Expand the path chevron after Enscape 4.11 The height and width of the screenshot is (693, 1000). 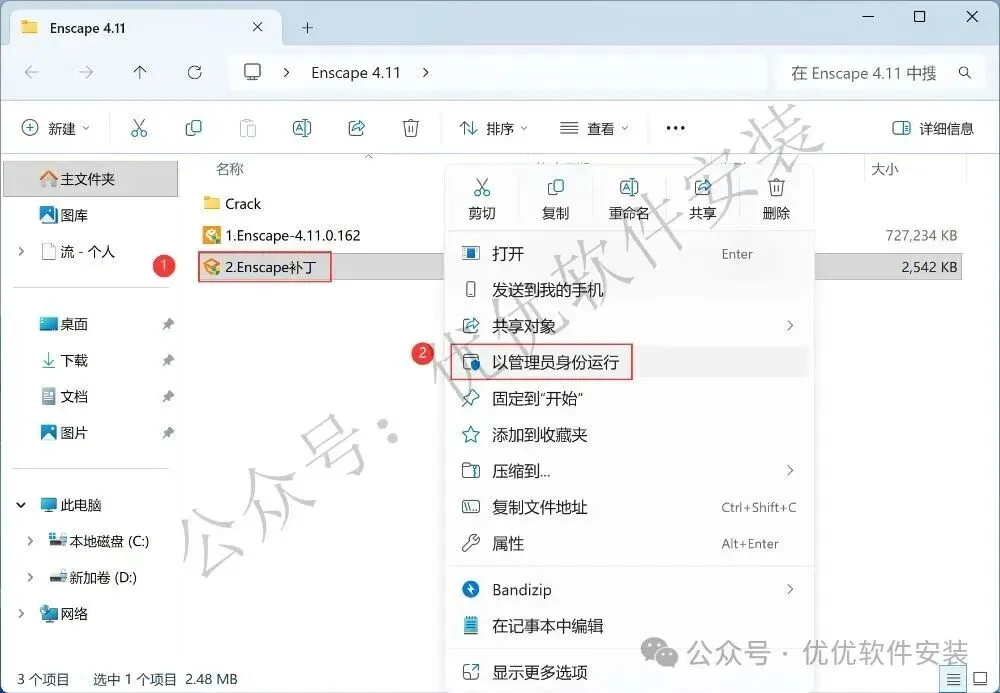[x=425, y=73]
